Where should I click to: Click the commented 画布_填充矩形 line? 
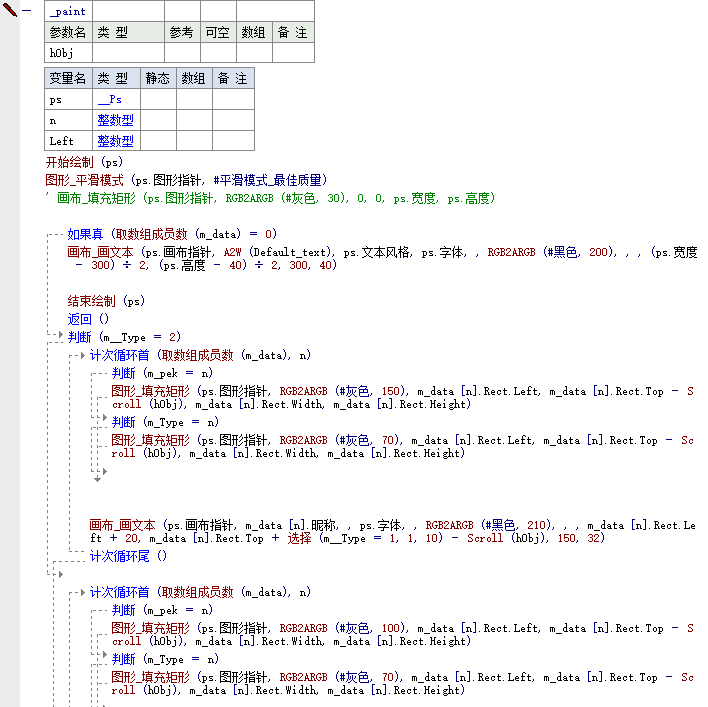270,199
